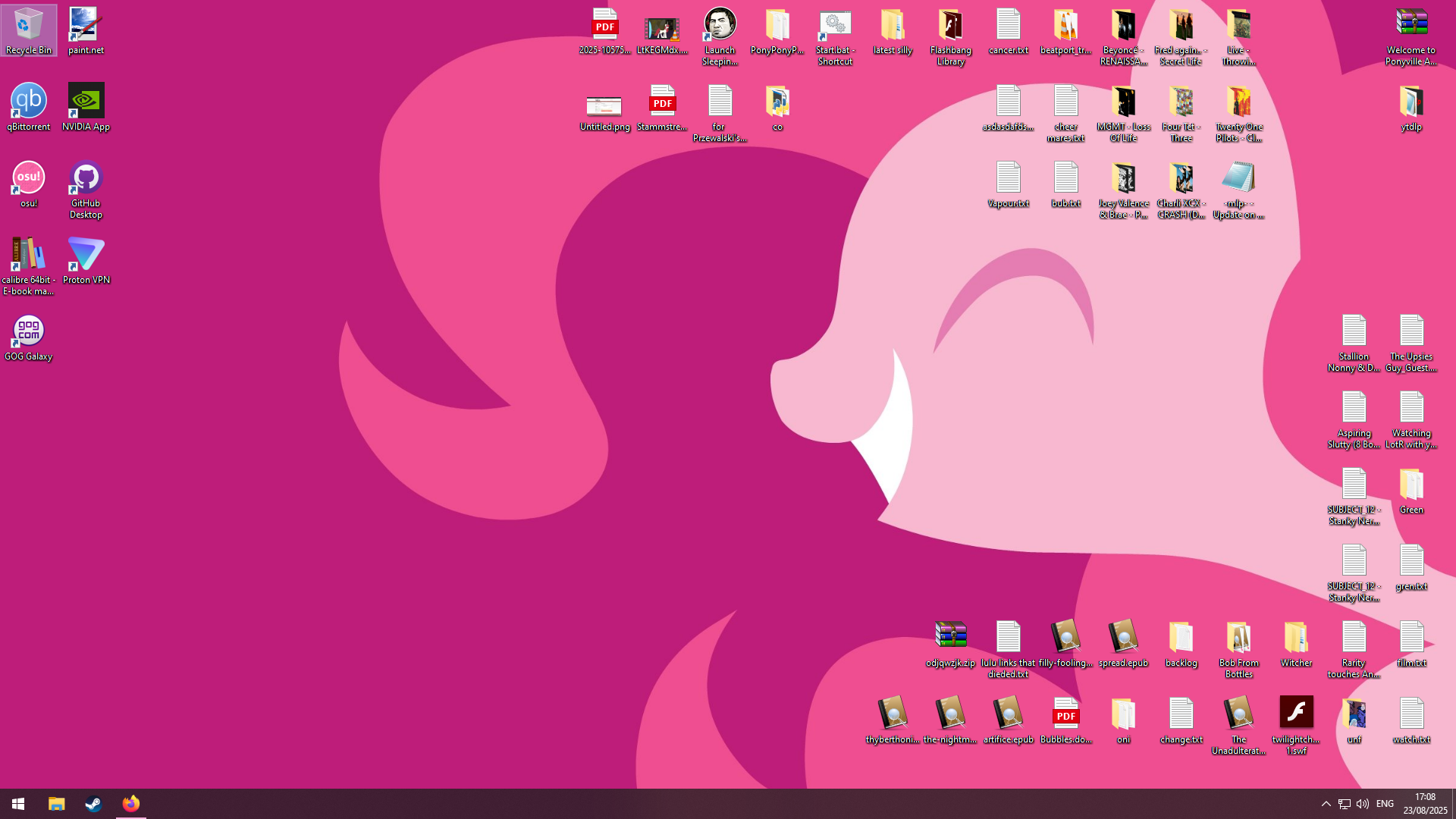Viewport: 1456px width, 819px height.
Task: Switch to Firefox on the taskbar
Action: (130, 804)
